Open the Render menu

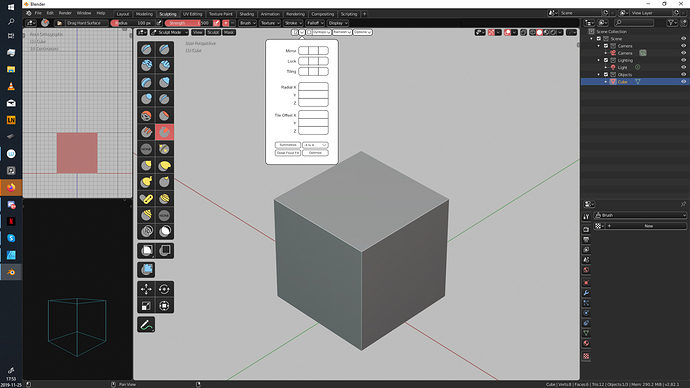coord(65,13)
